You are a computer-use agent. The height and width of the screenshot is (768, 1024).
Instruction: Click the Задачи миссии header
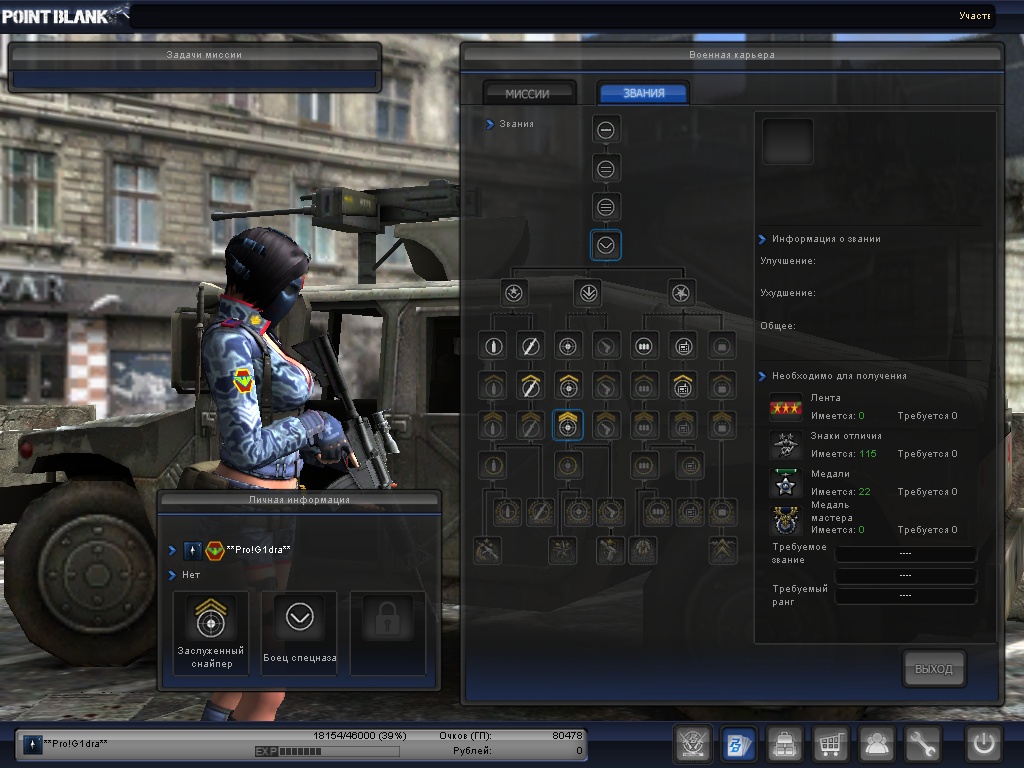click(x=195, y=55)
